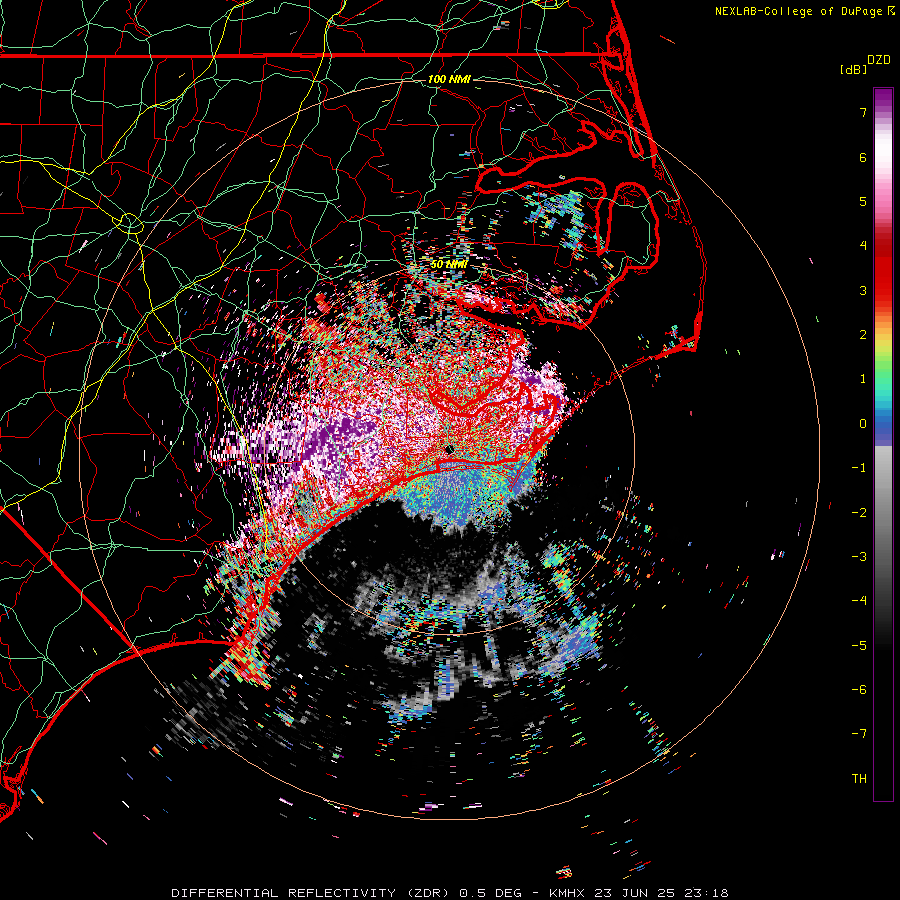This screenshot has width=900, height=900.
Task: Click the -4 dB value on the color scale
Action: pyautogui.click(x=859, y=601)
